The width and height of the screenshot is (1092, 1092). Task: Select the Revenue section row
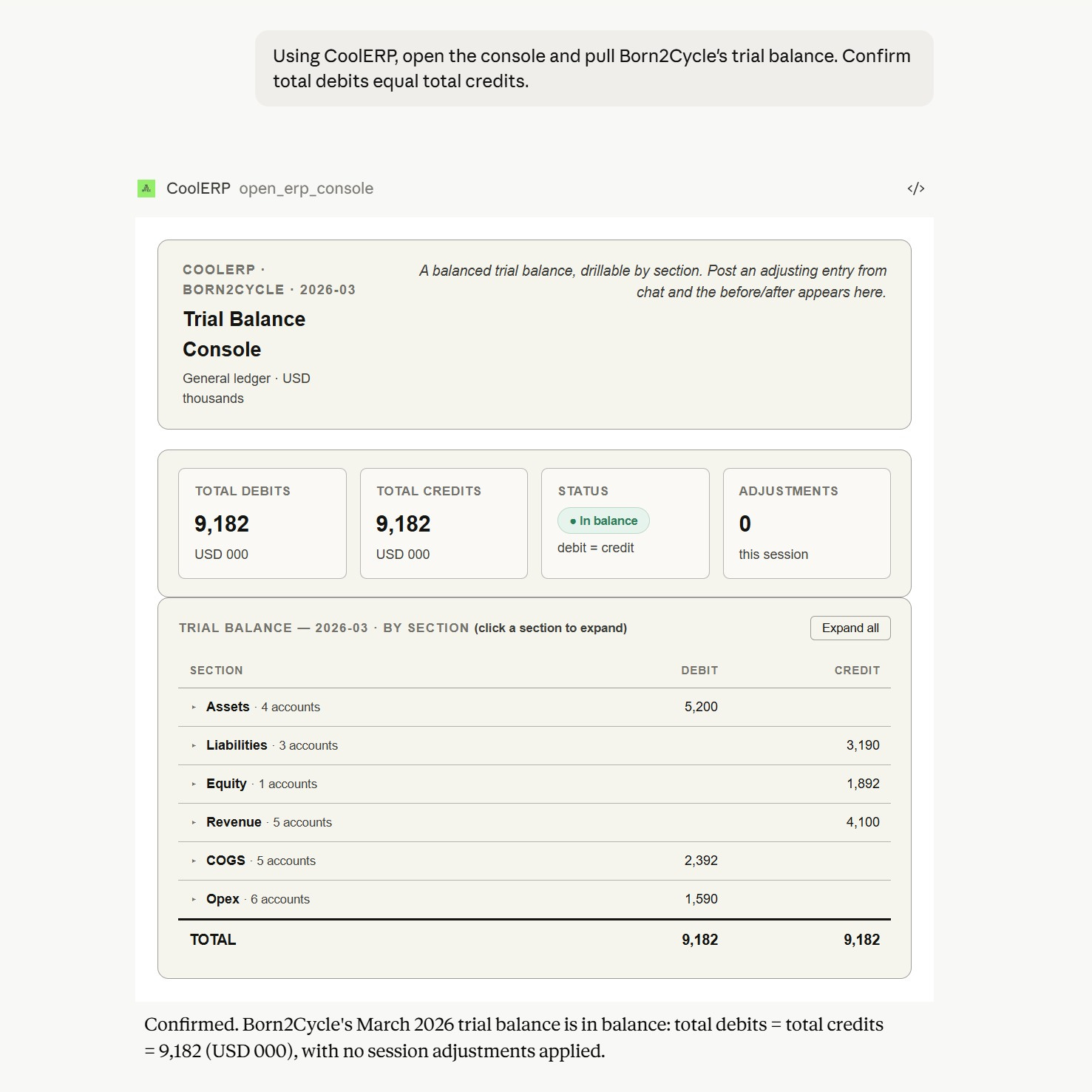(535, 822)
